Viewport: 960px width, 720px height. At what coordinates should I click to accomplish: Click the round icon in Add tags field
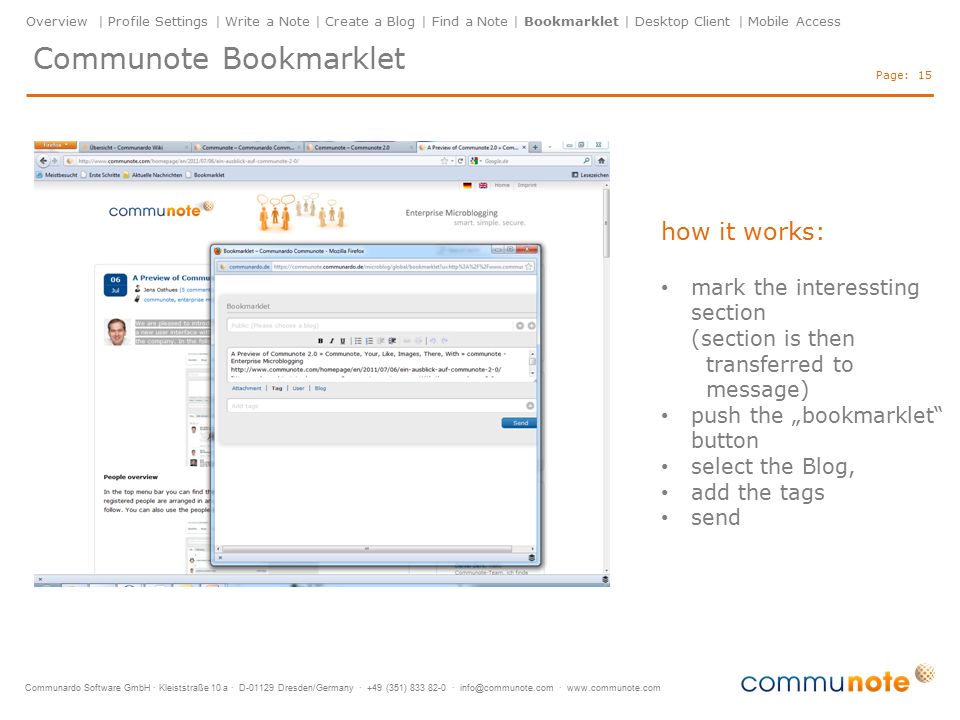coord(530,406)
